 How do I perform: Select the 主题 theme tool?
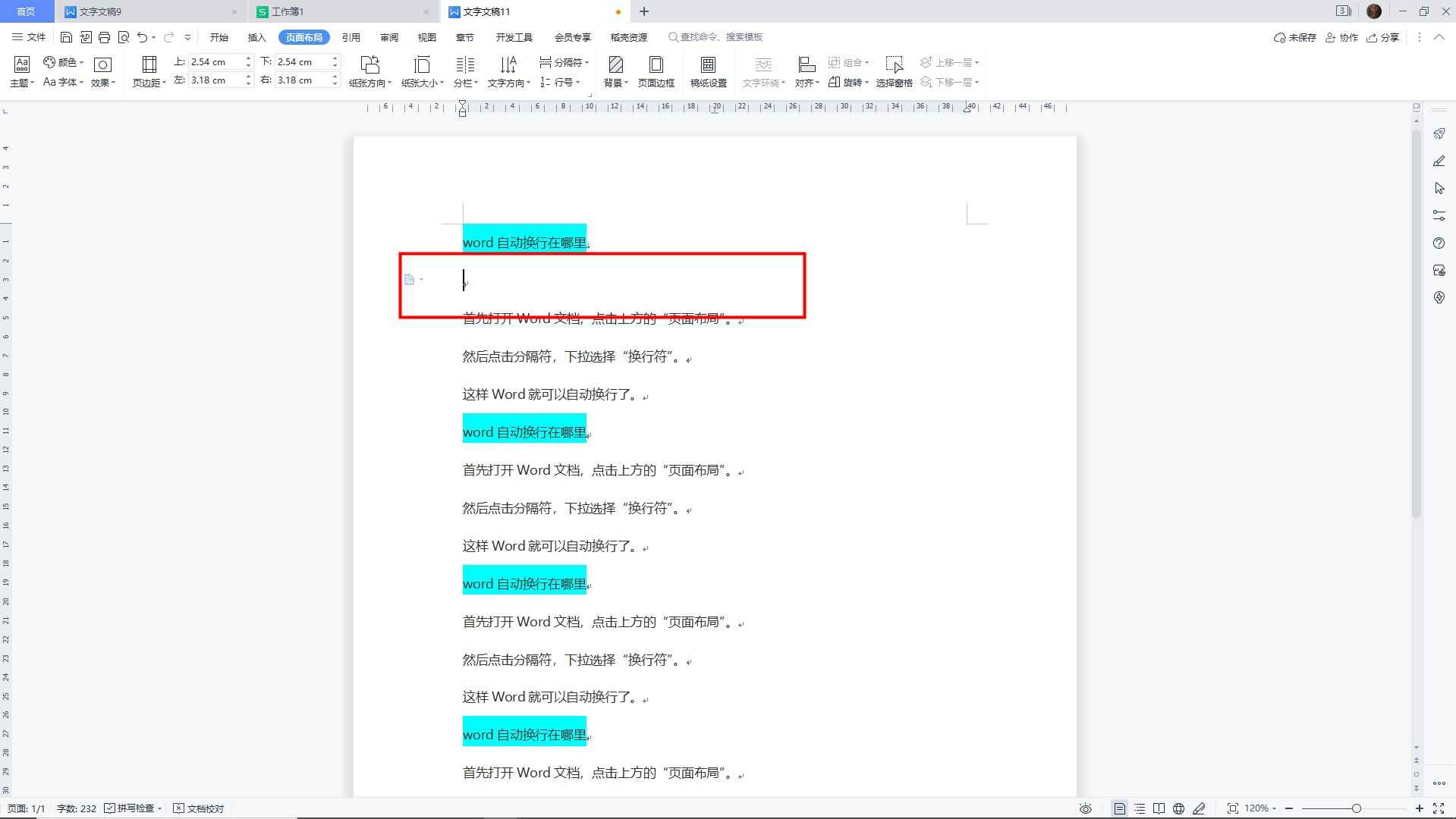(x=20, y=71)
